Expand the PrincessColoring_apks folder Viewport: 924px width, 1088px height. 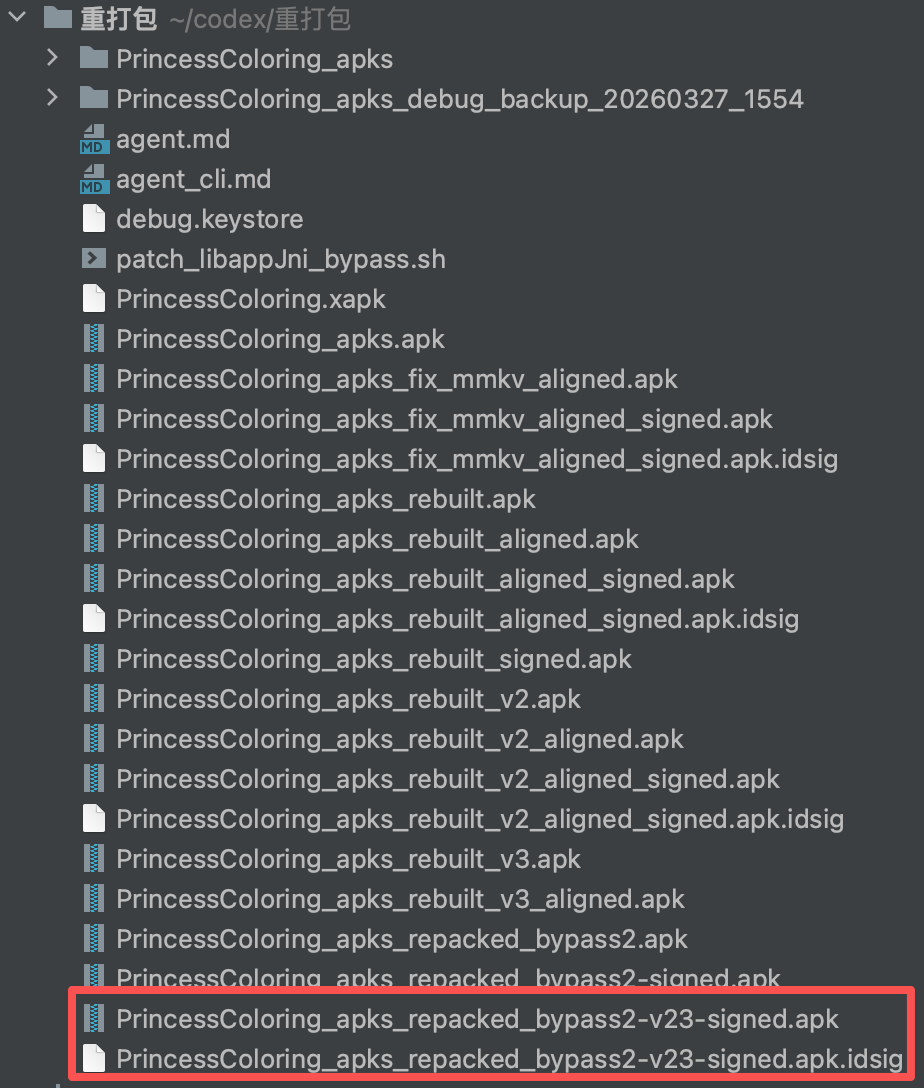click(x=53, y=58)
